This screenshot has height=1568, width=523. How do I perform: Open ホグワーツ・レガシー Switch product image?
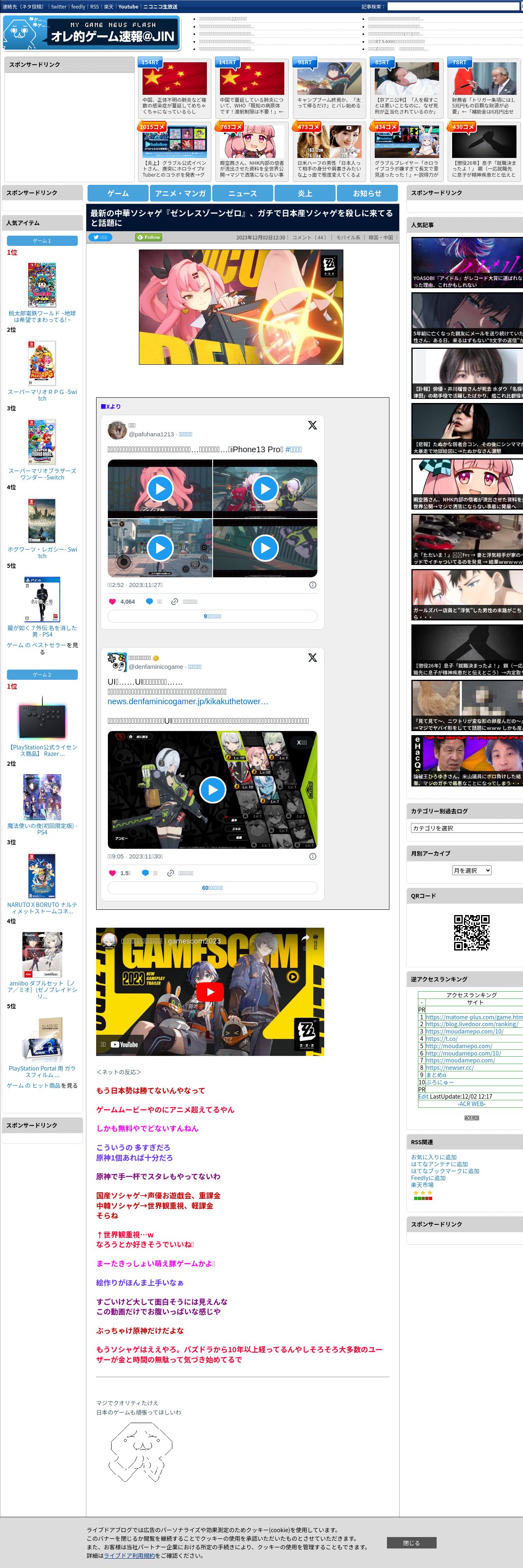tap(42, 521)
